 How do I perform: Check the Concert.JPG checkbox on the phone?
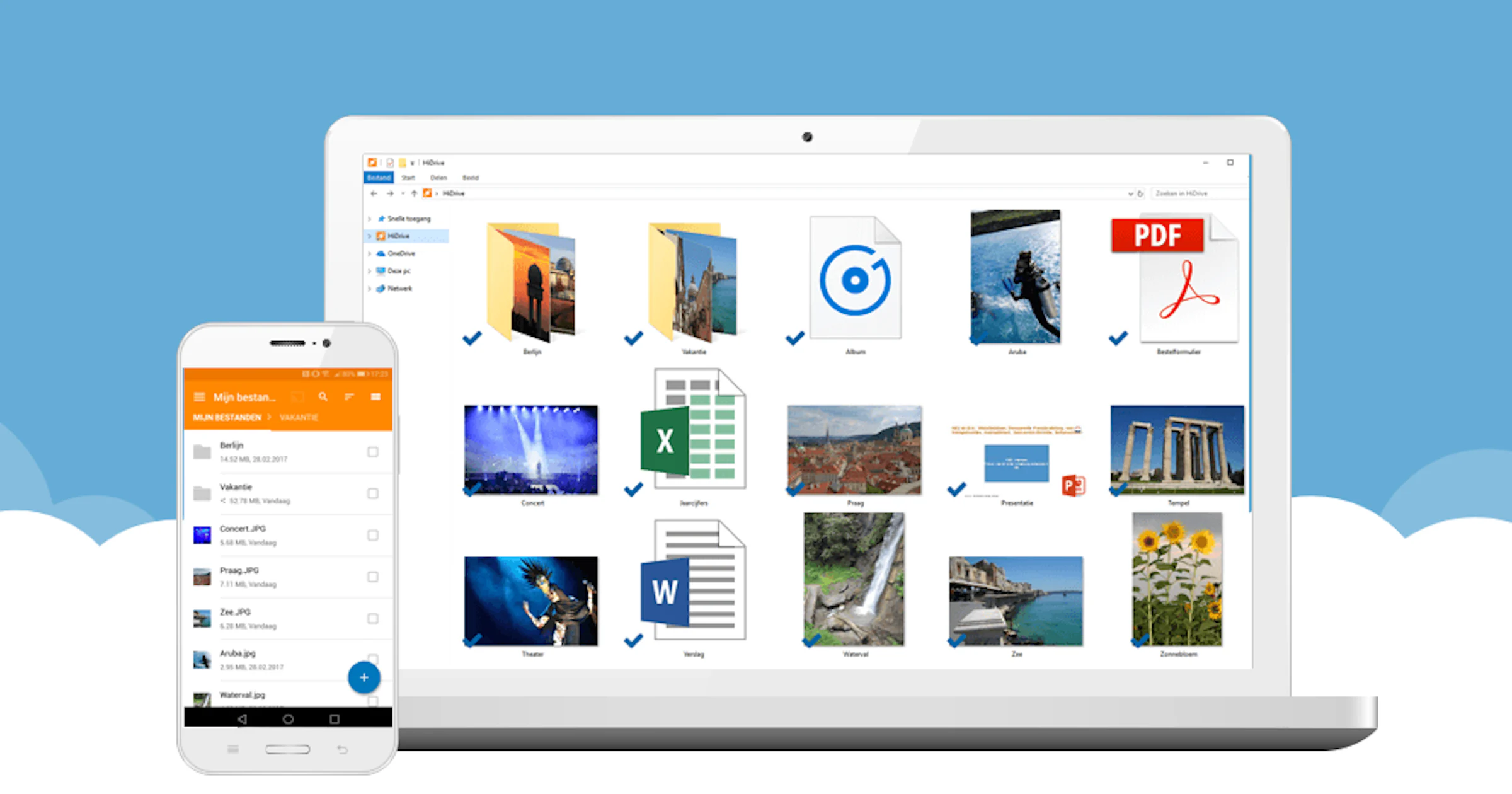373,535
